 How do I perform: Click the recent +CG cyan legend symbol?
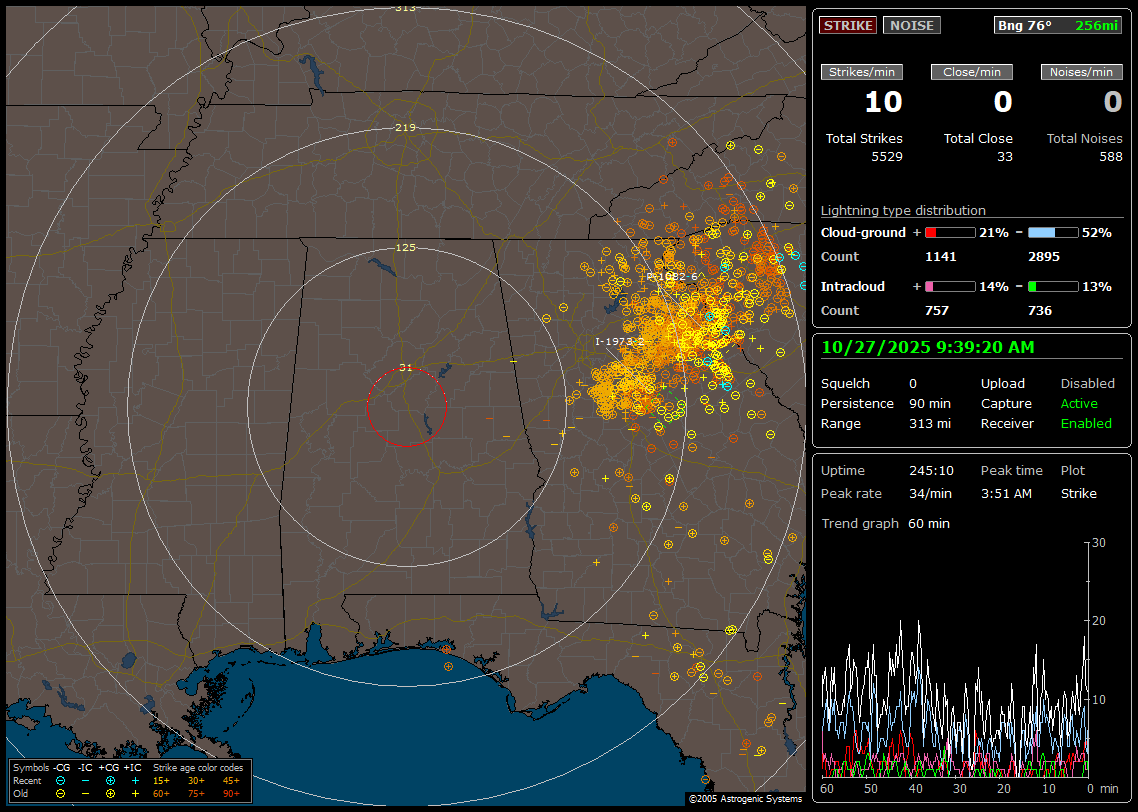pyautogui.click(x=110, y=780)
